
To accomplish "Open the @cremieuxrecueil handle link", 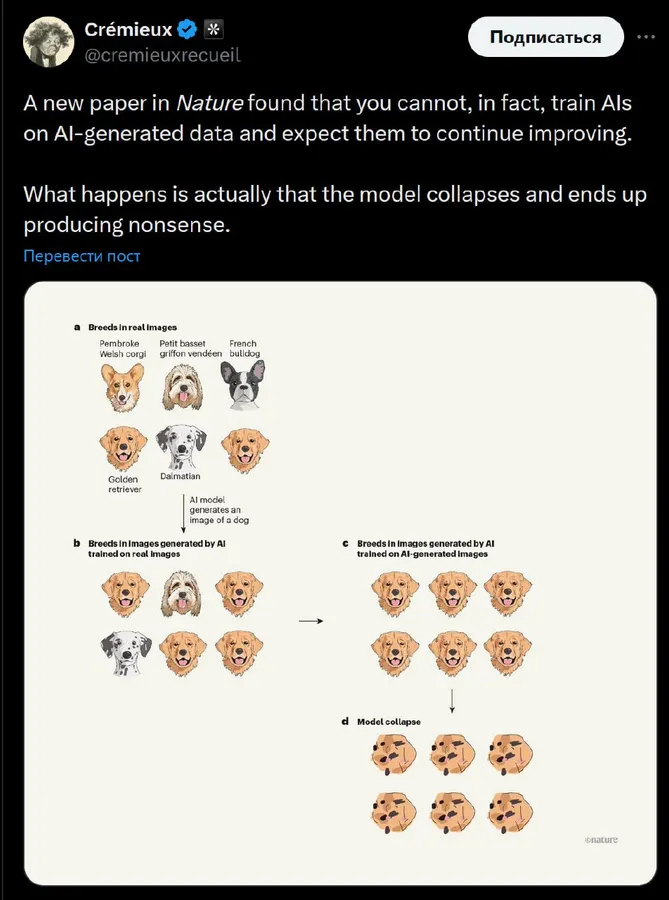I will (162, 55).
